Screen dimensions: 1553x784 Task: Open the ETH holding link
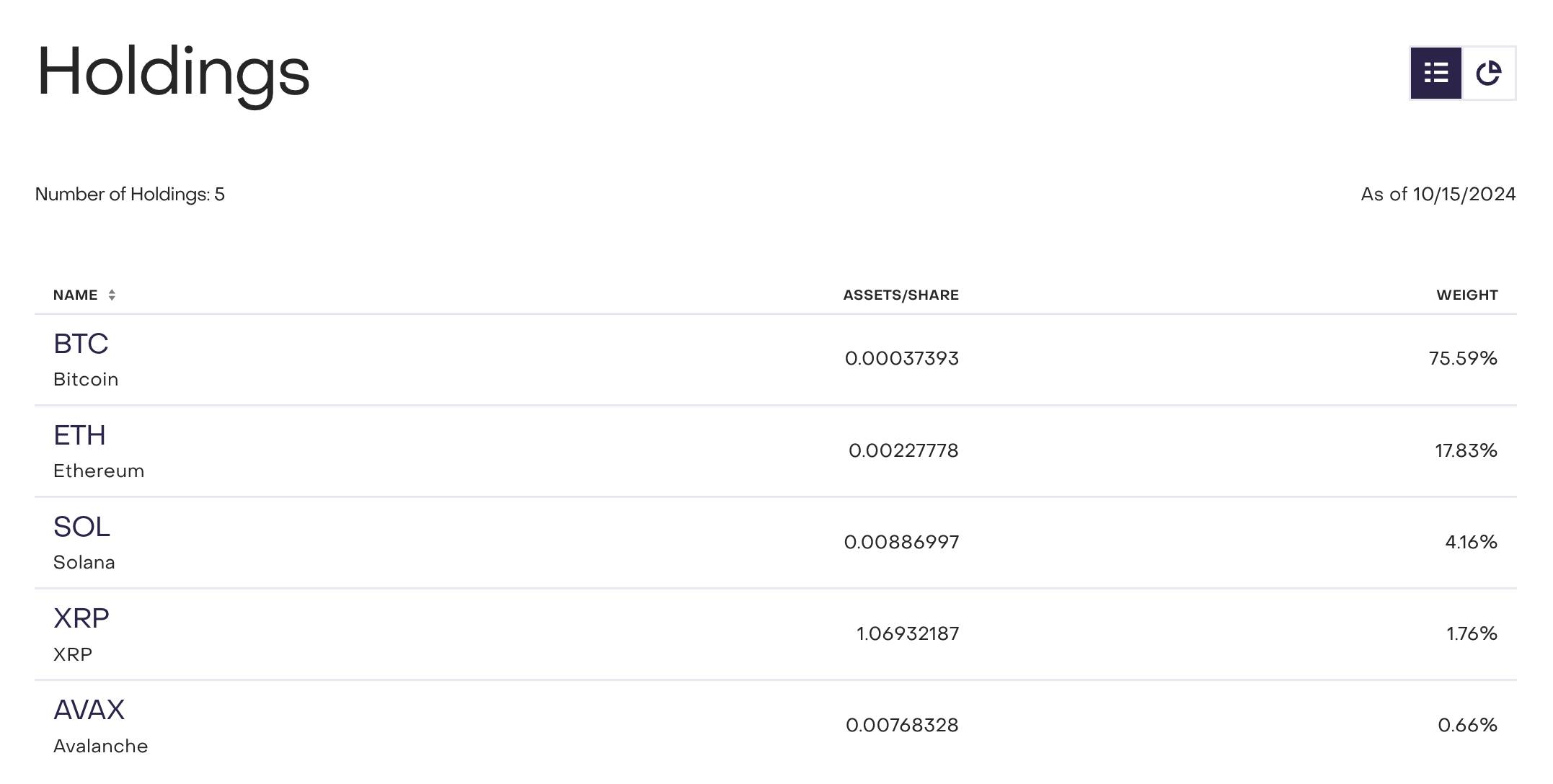(79, 435)
